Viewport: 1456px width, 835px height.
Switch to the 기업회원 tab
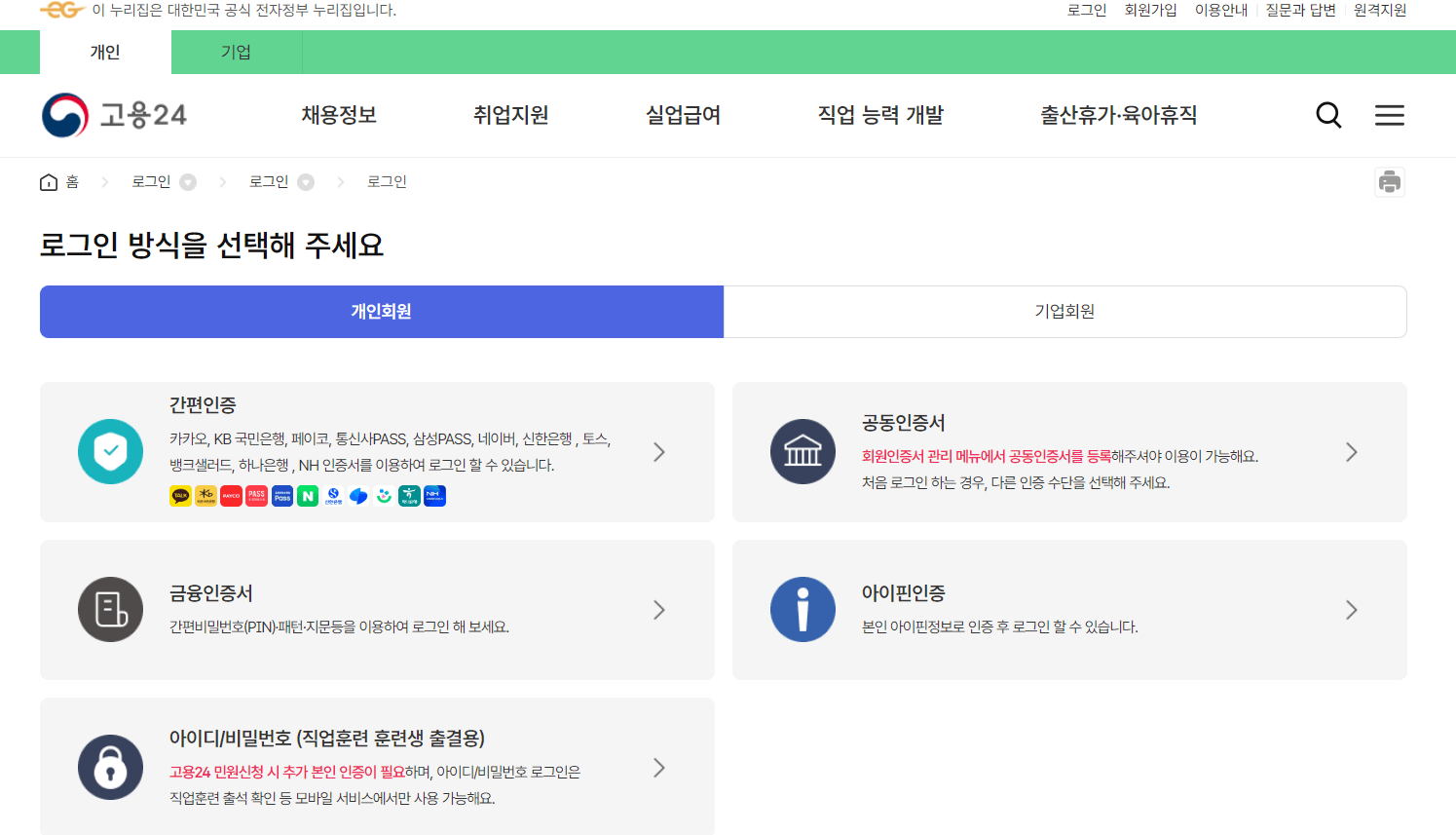coord(1065,312)
